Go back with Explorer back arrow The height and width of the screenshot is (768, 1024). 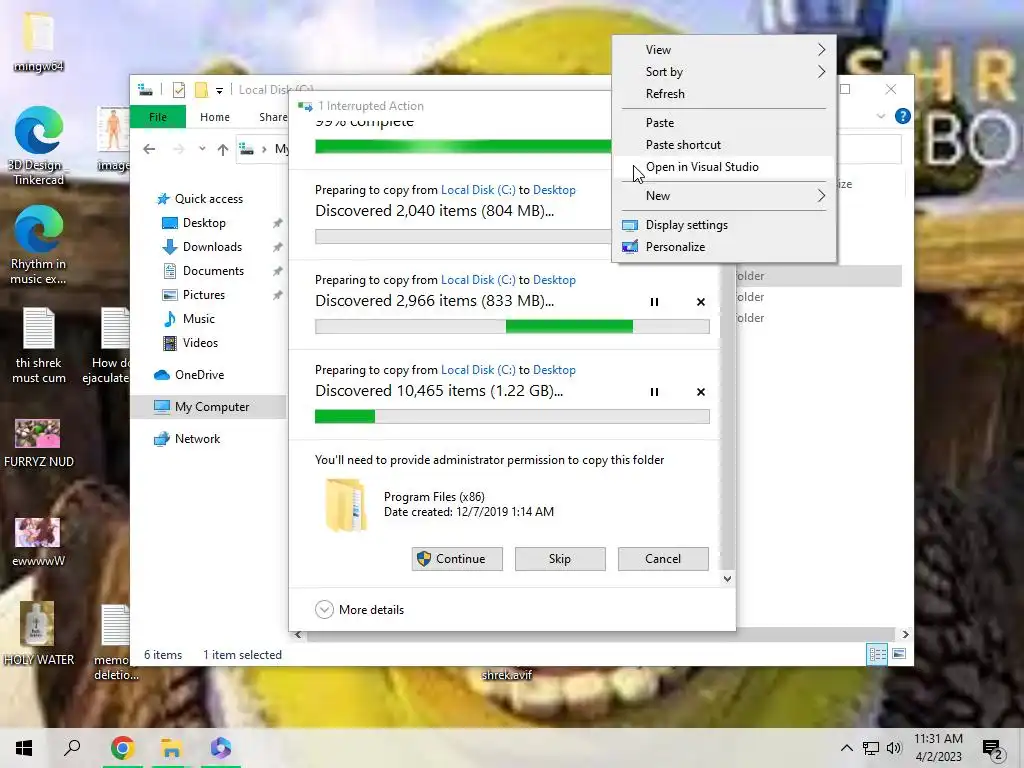tap(150, 150)
